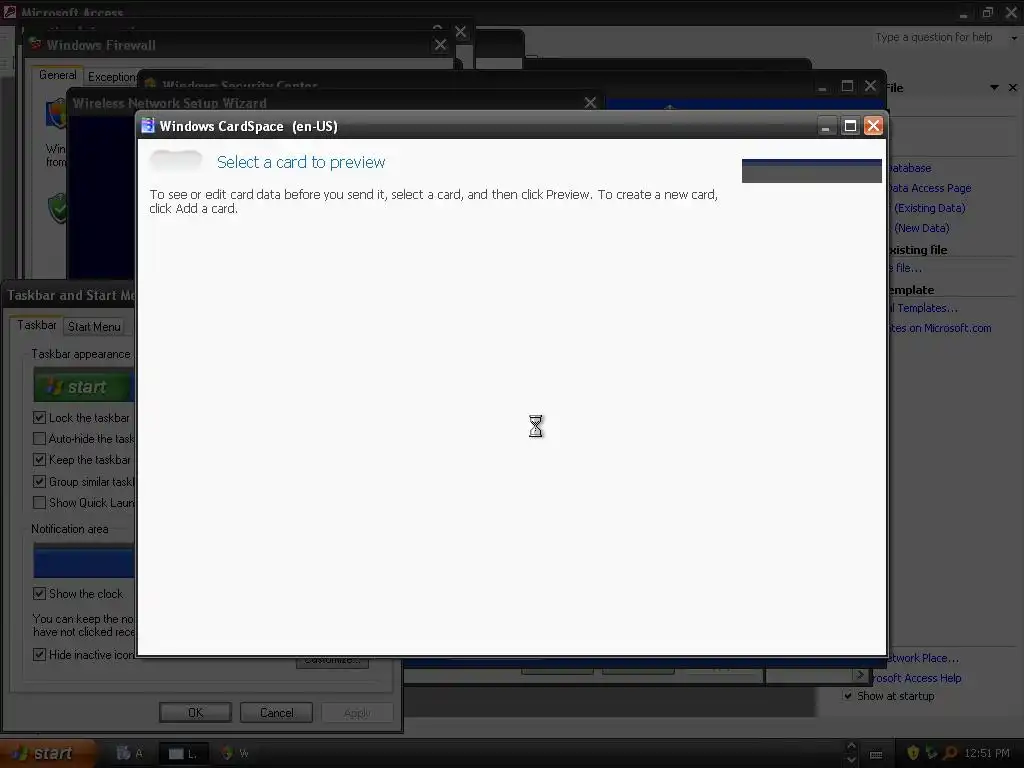Open the 'L.' taskbar button
Viewport: 1024px width, 768px height.
click(183, 754)
